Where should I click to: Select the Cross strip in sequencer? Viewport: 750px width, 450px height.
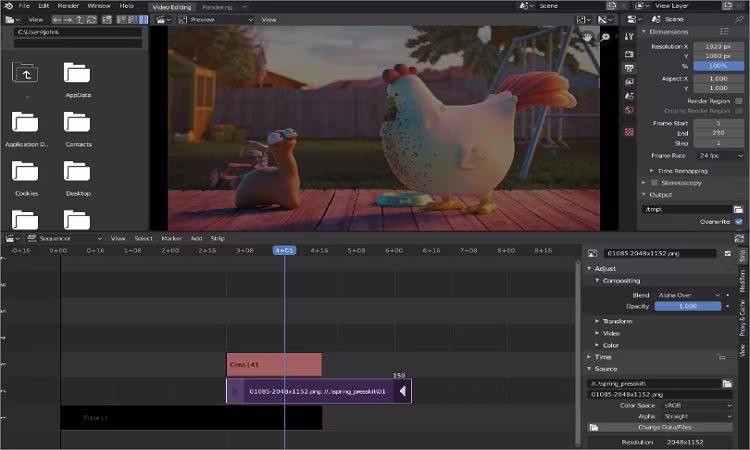pyautogui.click(x=274, y=364)
